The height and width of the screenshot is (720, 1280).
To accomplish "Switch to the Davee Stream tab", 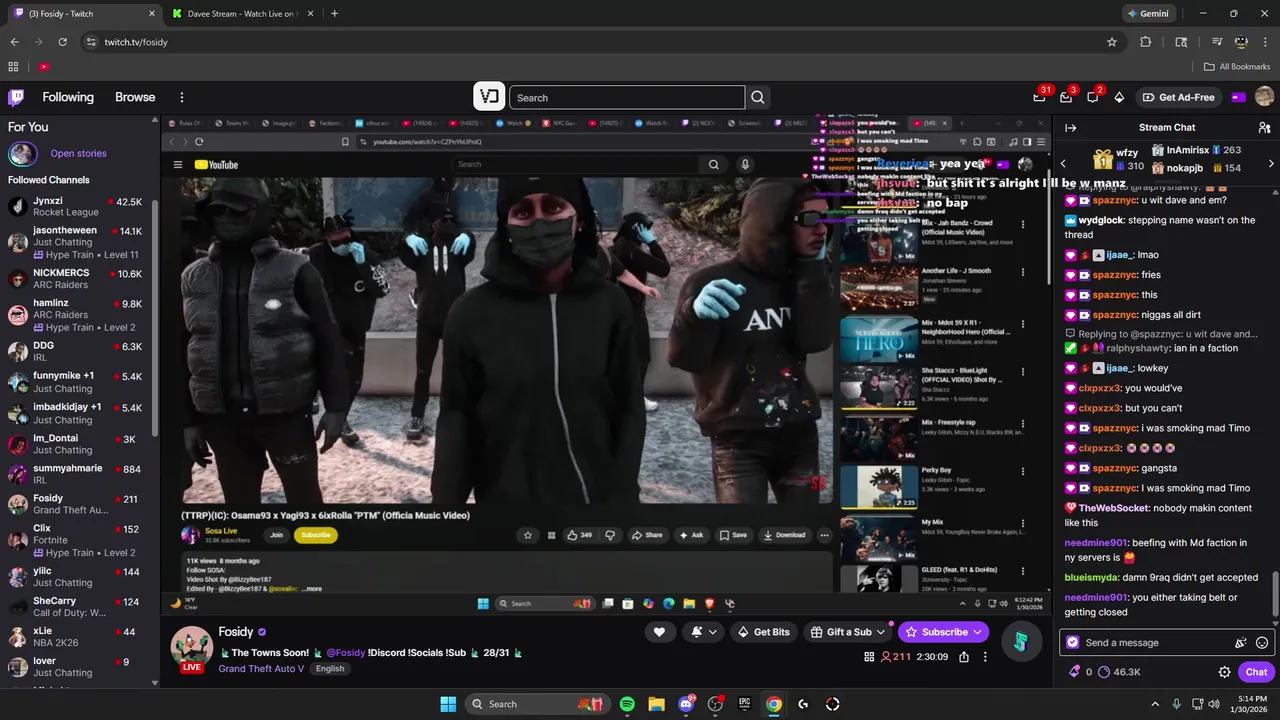I will coord(240,14).
